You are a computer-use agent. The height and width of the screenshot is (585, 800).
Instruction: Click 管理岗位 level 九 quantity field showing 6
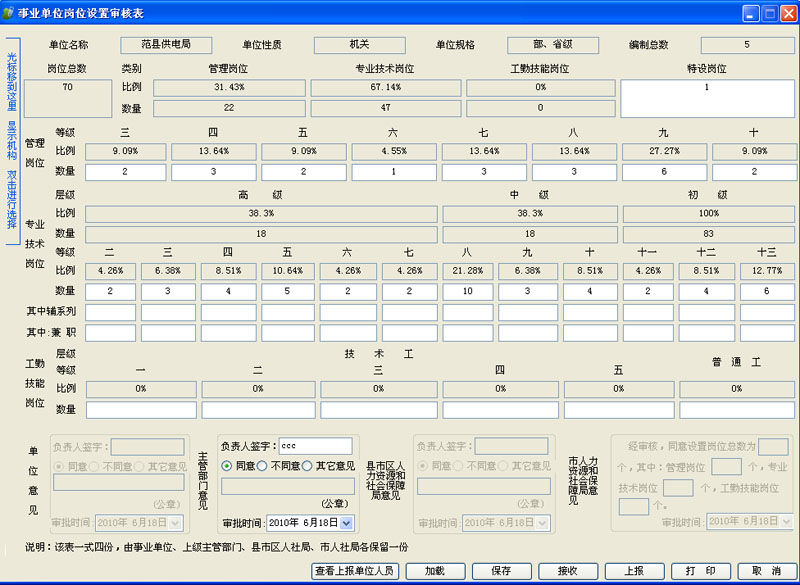[664, 172]
